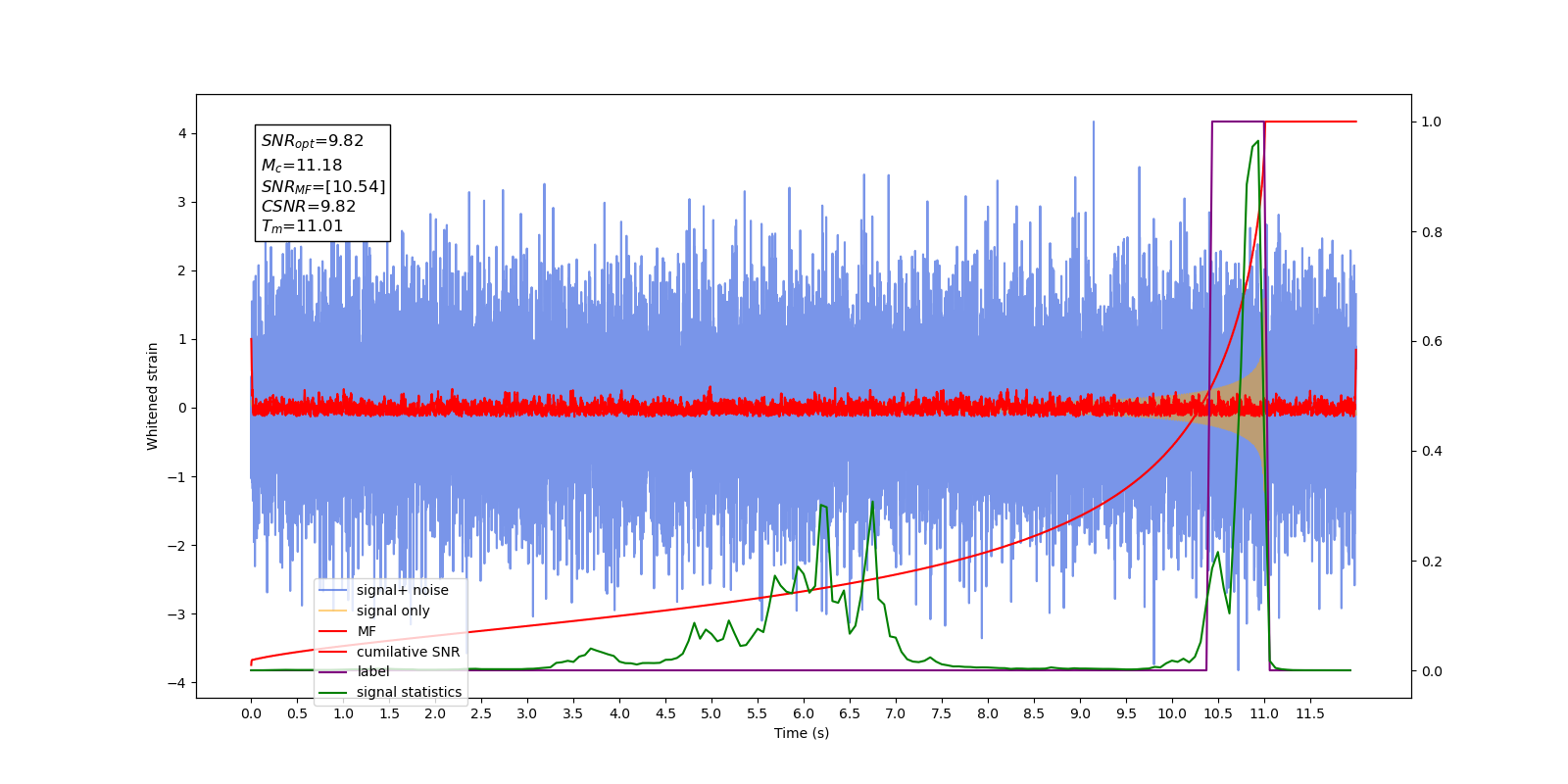This screenshot has width=1568, height=784.
Task: Select the Whitened strain tick label 3
Action: pyautogui.click(x=182, y=202)
